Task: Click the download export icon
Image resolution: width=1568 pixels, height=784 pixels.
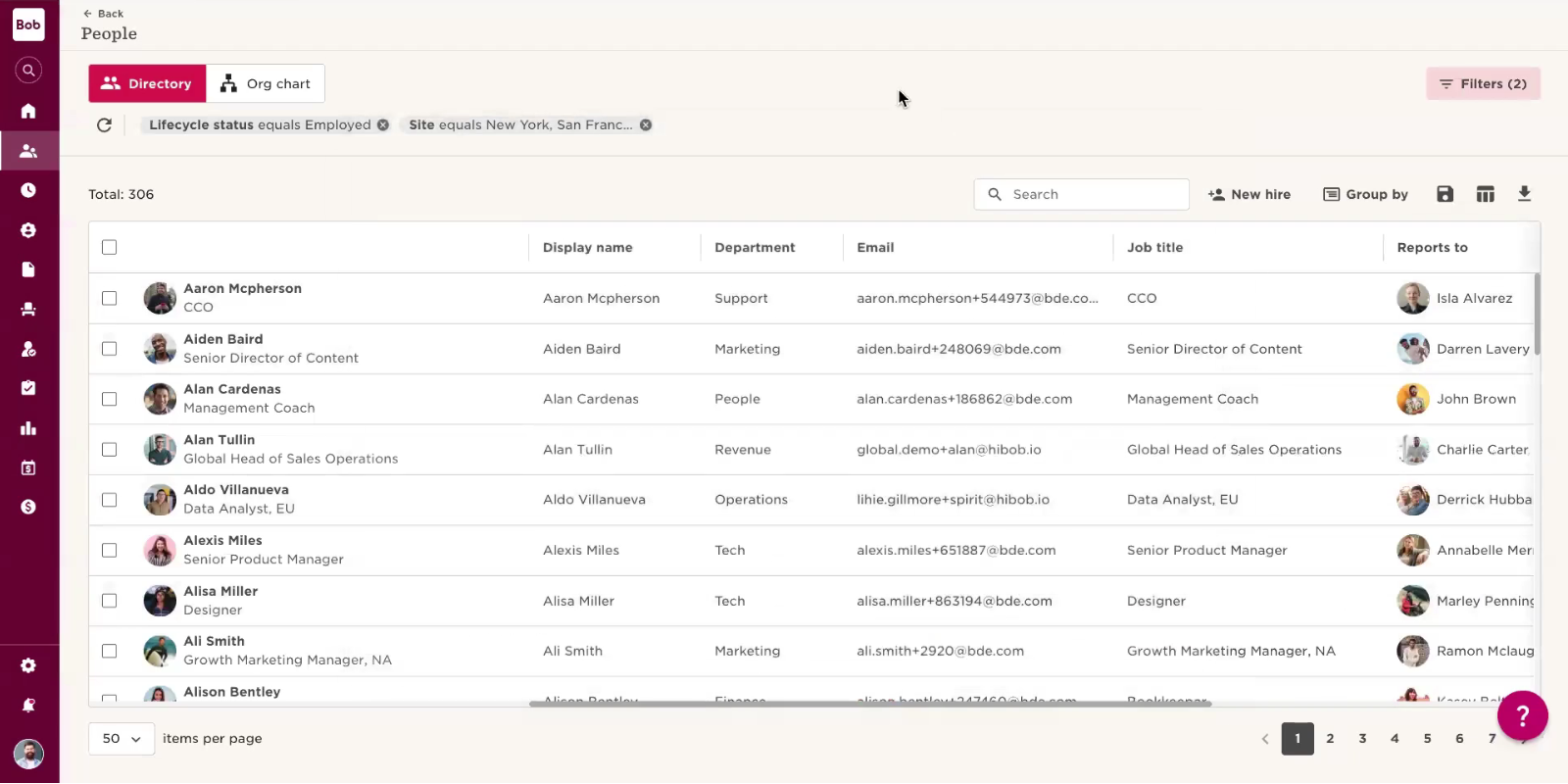Action: (x=1524, y=194)
